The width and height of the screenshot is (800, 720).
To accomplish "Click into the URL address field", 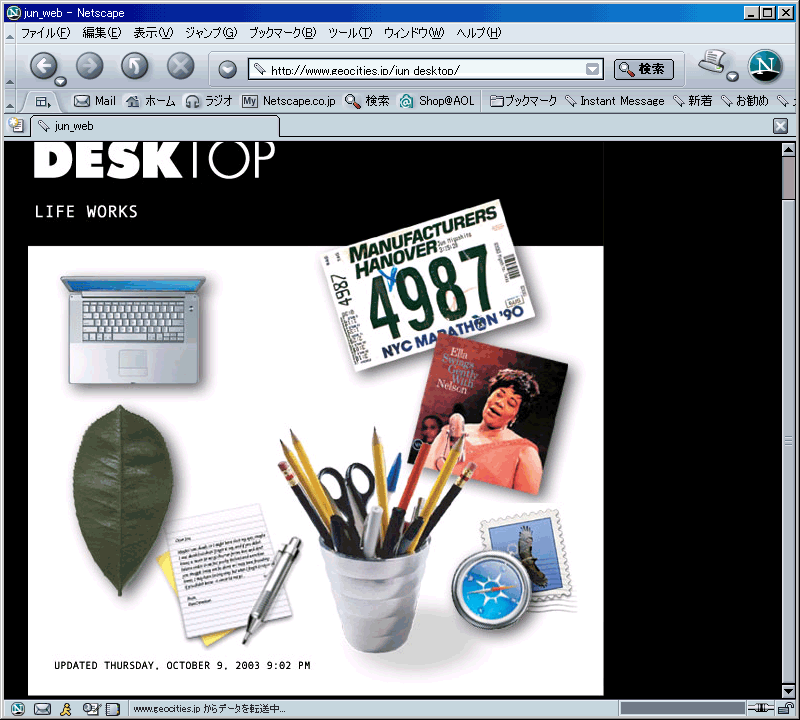I will click(x=426, y=69).
